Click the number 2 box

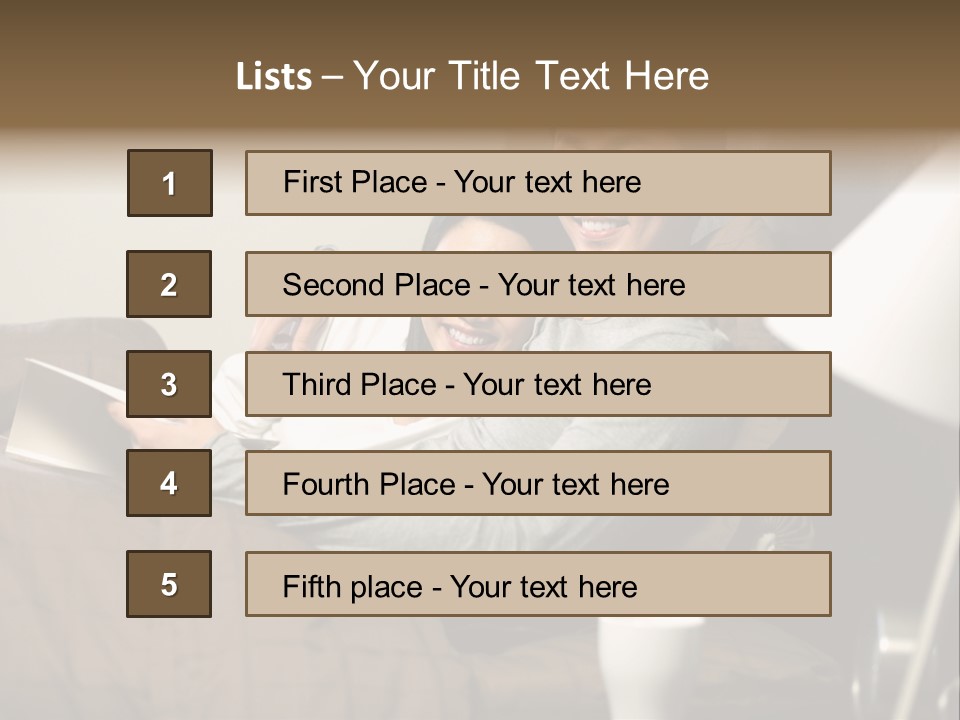[x=169, y=284]
